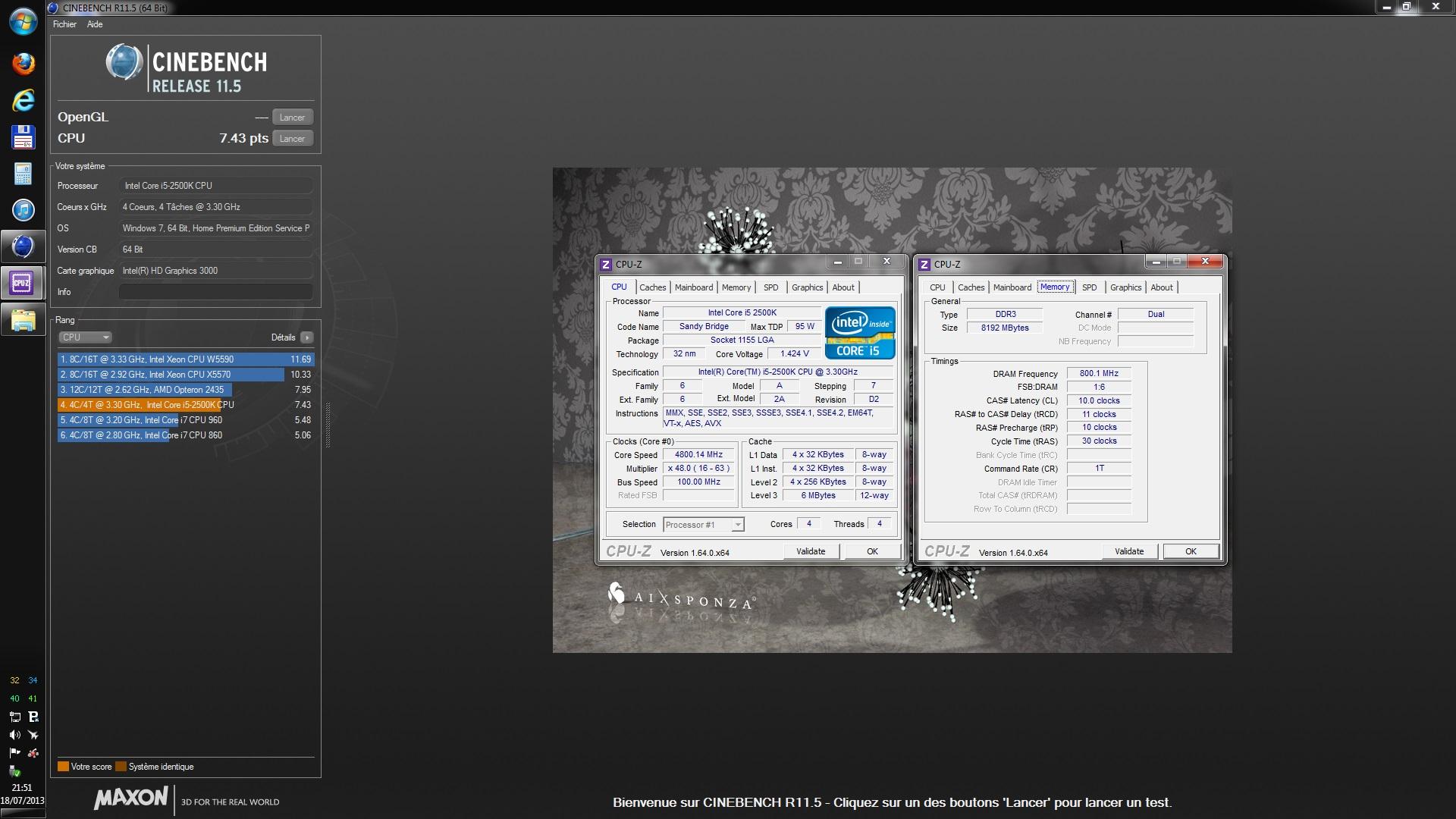
Task: Open the Windows Start orb
Action: [23, 20]
